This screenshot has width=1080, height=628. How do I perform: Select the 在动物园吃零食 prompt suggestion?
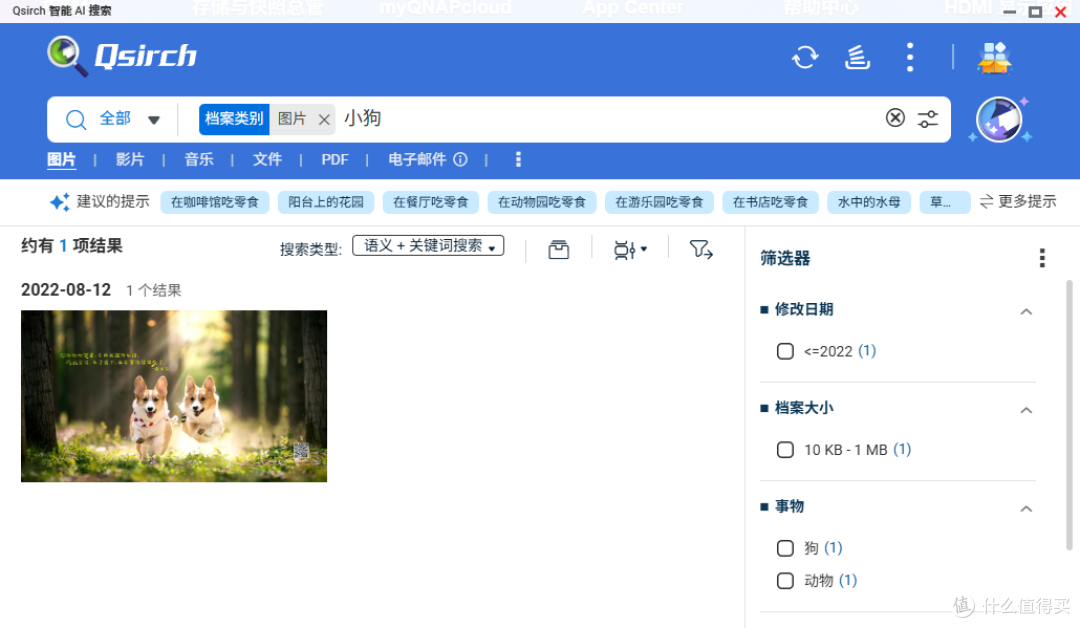(x=541, y=202)
